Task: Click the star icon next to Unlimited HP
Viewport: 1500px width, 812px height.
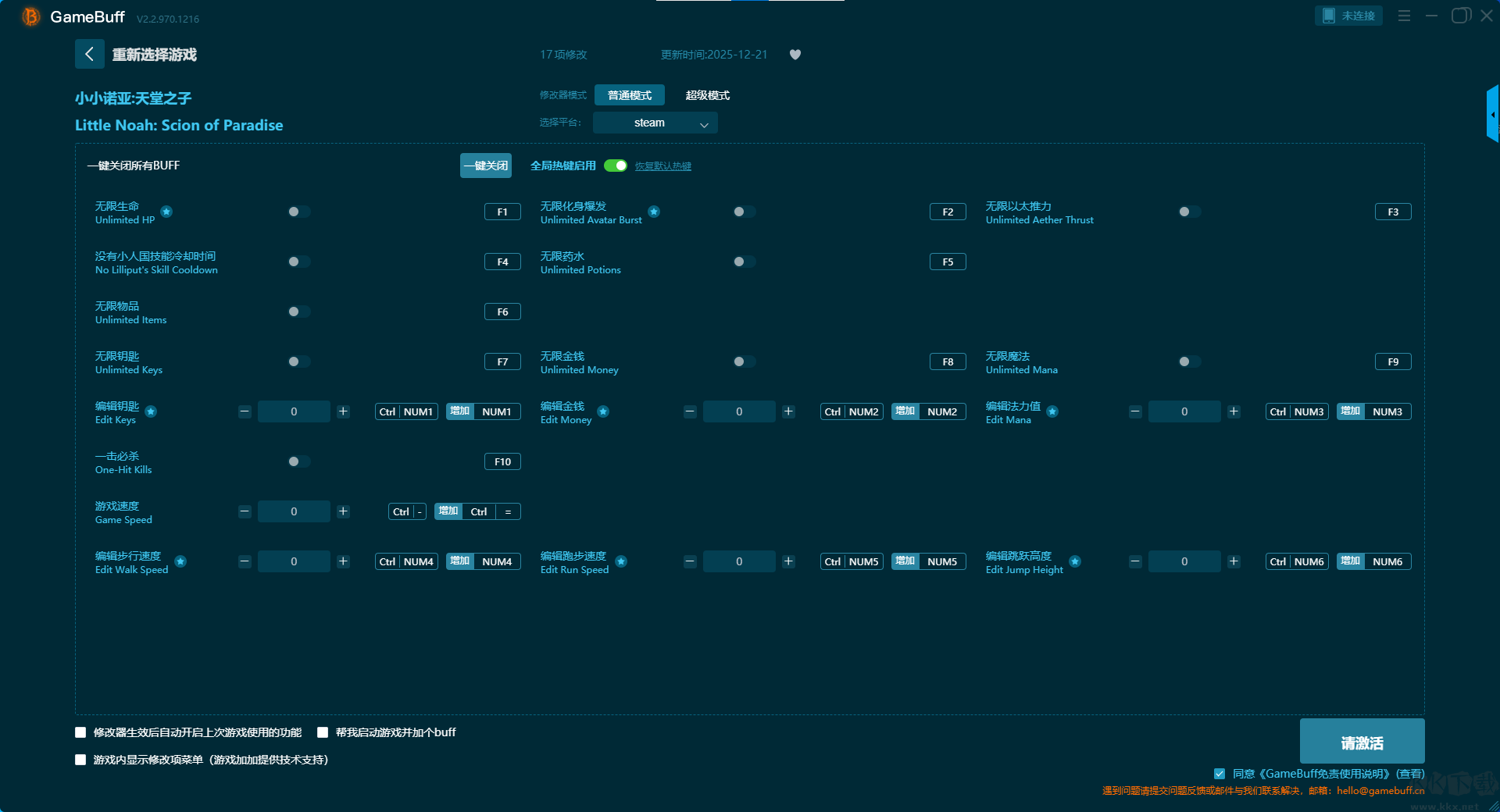Action: coord(166,212)
